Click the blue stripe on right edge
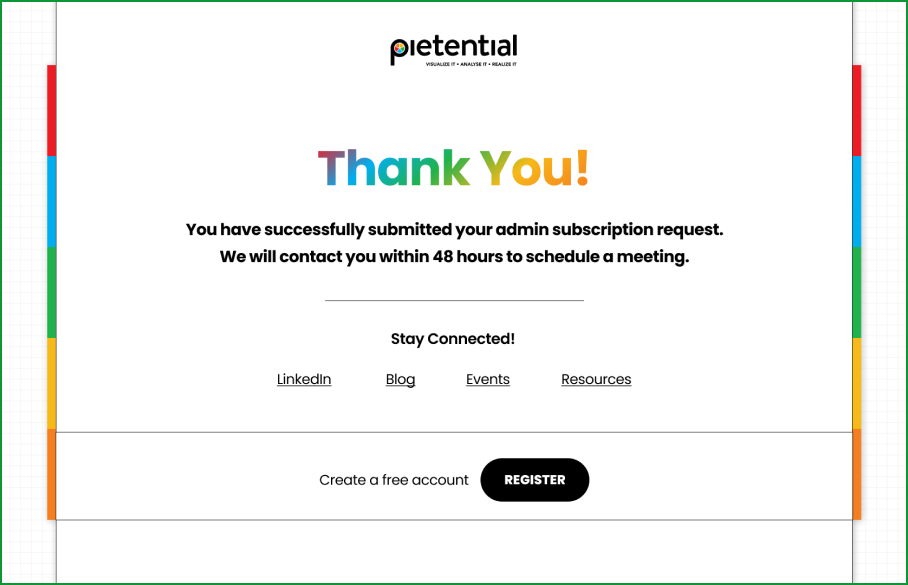Viewport: 908px width, 585px height. point(857,202)
